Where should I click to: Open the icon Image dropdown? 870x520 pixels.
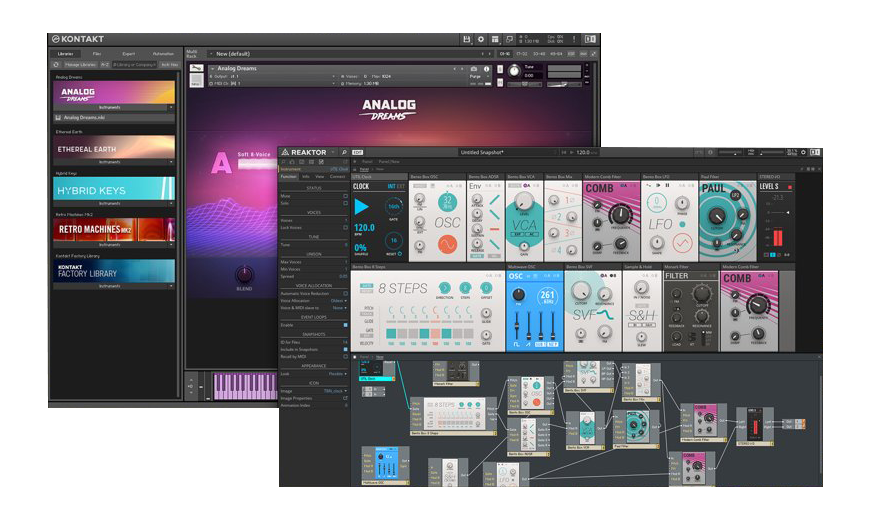336,391
